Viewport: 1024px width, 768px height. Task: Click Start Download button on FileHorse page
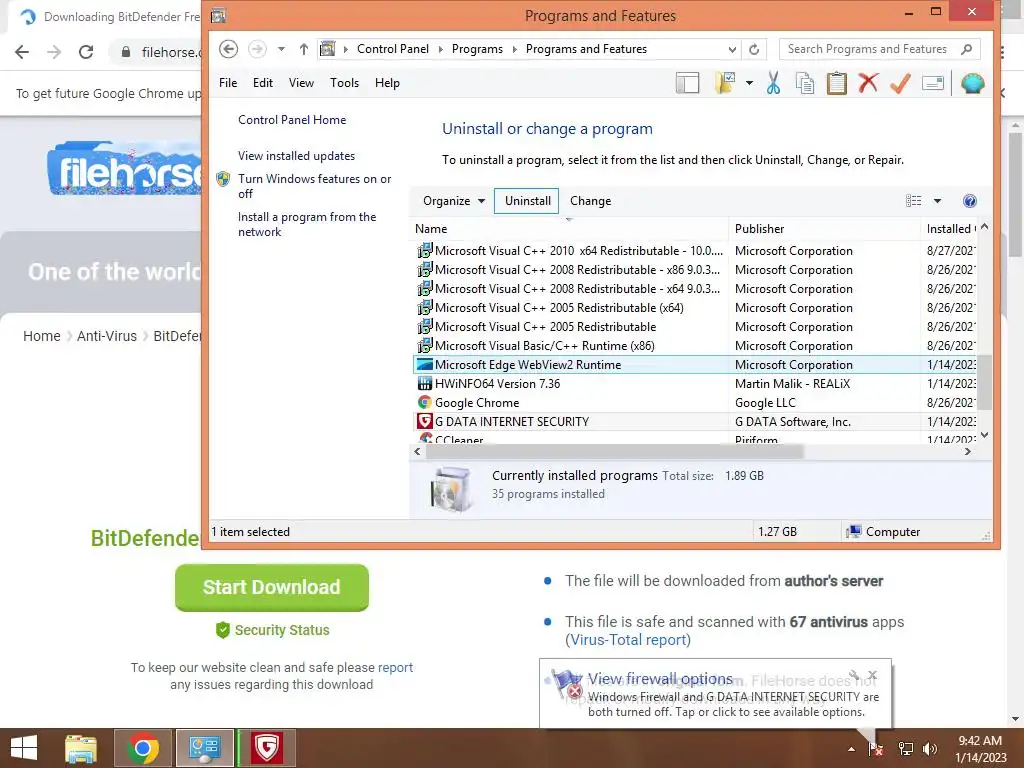[x=272, y=587]
